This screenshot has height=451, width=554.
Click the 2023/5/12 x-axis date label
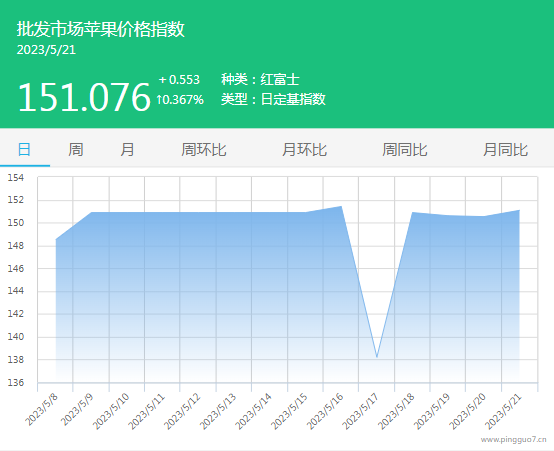(182, 411)
